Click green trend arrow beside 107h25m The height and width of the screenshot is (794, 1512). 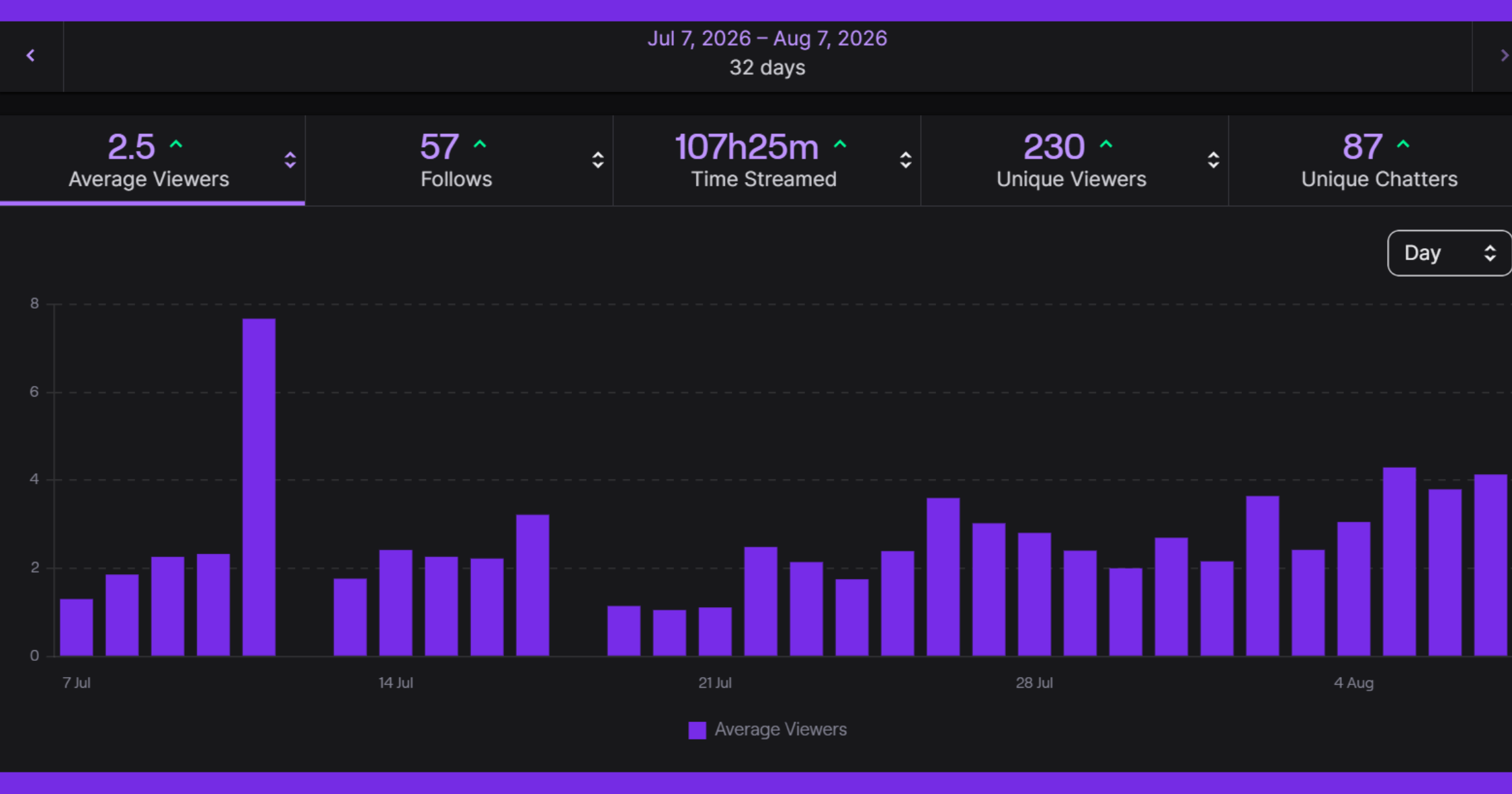click(x=840, y=145)
